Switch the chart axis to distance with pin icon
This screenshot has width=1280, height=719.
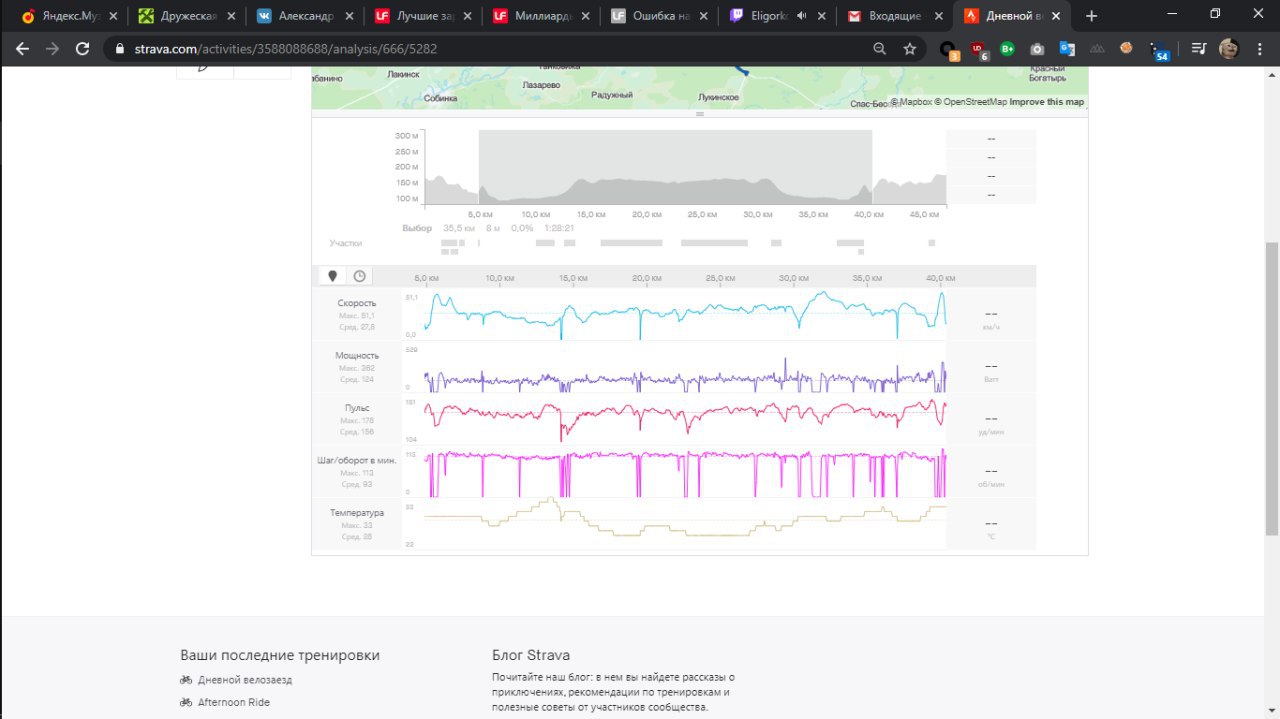[x=333, y=276]
